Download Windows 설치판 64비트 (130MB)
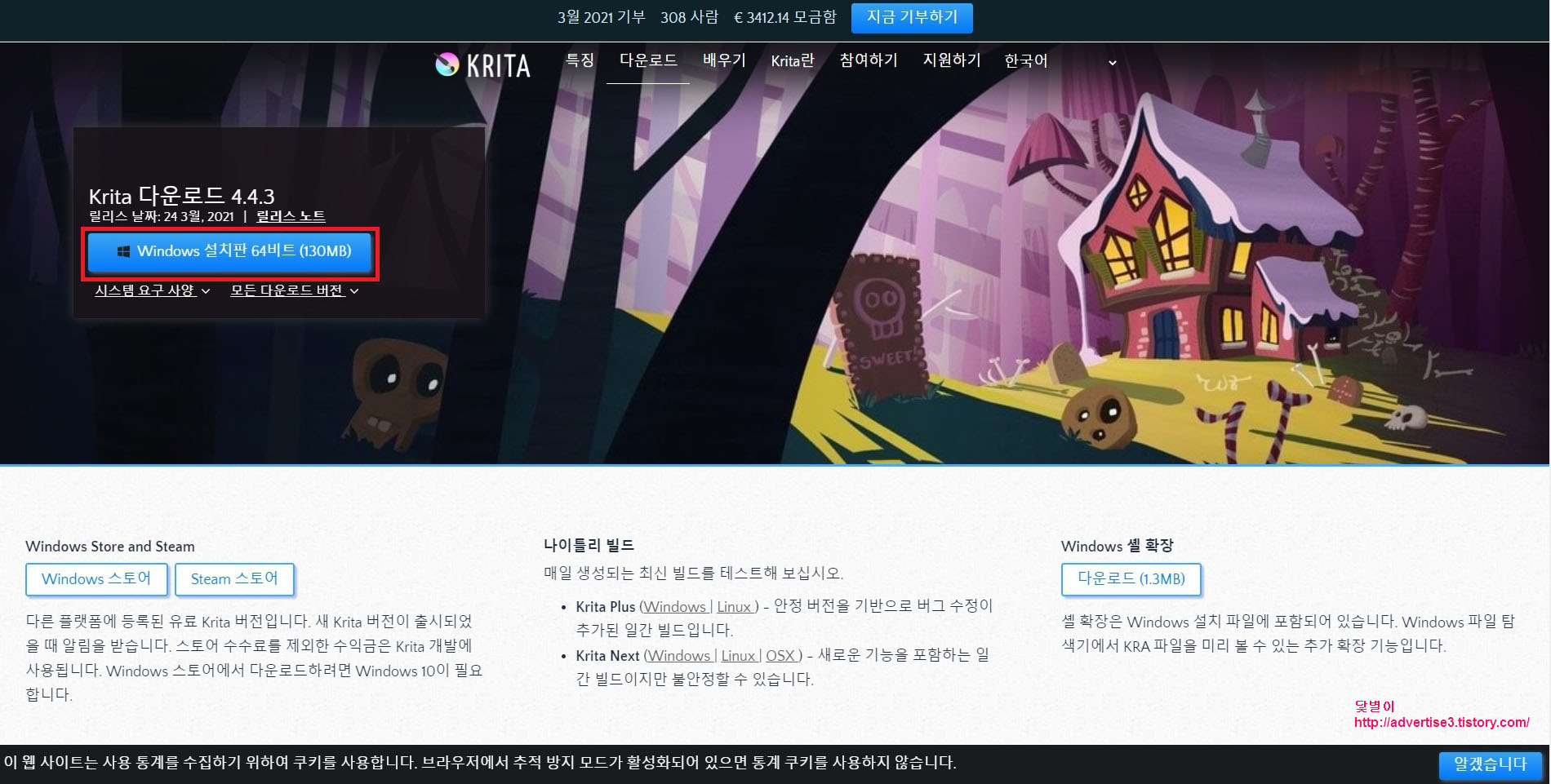 pyautogui.click(x=230, y=251)
